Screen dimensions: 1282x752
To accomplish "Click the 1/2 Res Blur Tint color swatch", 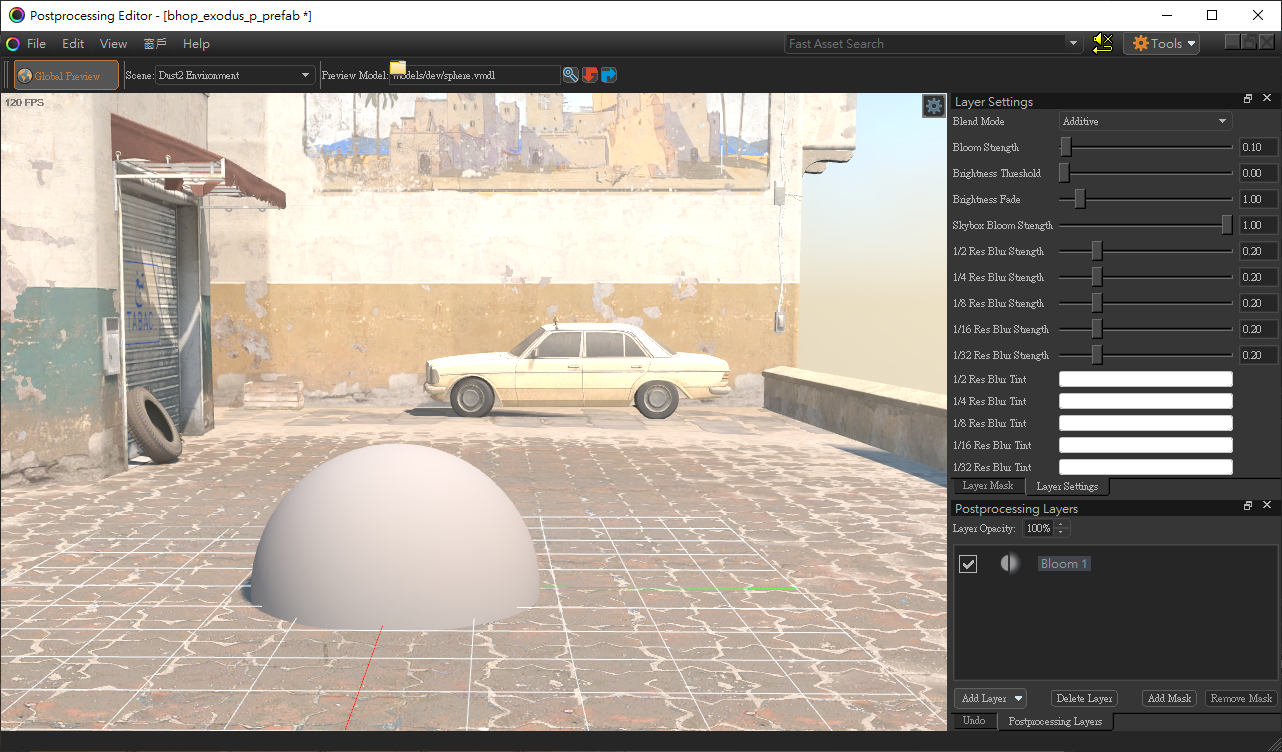I will click(x=1146, y=379).
